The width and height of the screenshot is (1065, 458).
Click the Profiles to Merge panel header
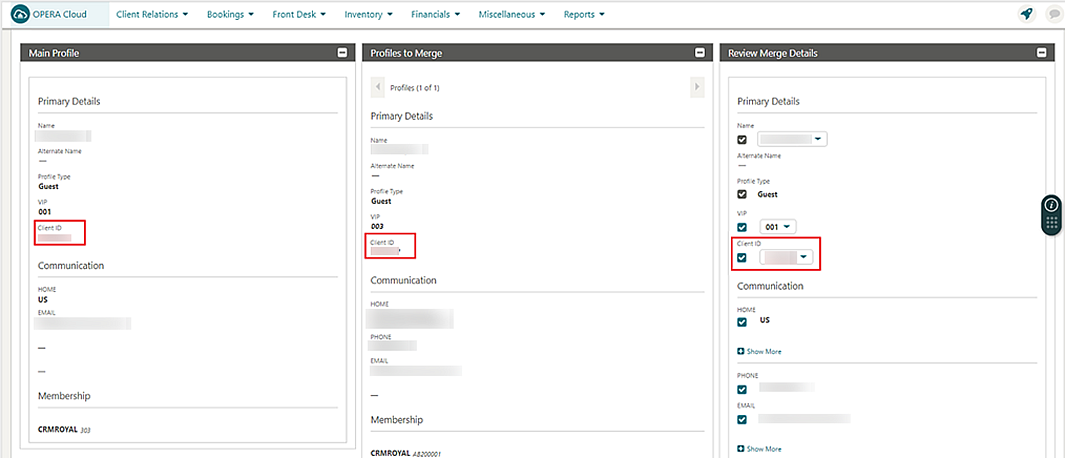[x=538, y=53]
